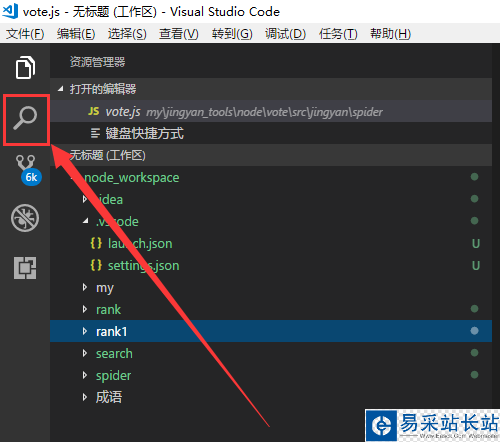Click the 无标题 (工作区) section header
500x442 pixels.
pyautogui.click(x=271, y=155)
